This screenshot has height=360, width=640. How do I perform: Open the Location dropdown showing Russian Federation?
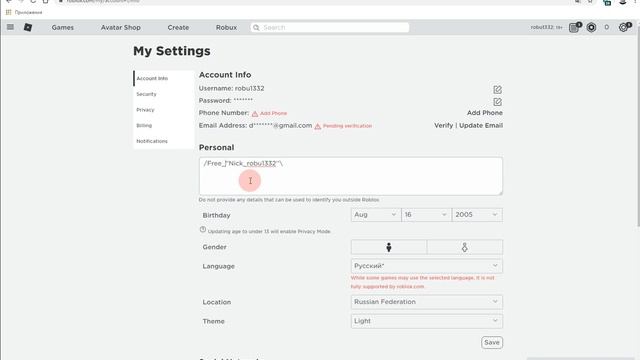(x=427, y=302)
